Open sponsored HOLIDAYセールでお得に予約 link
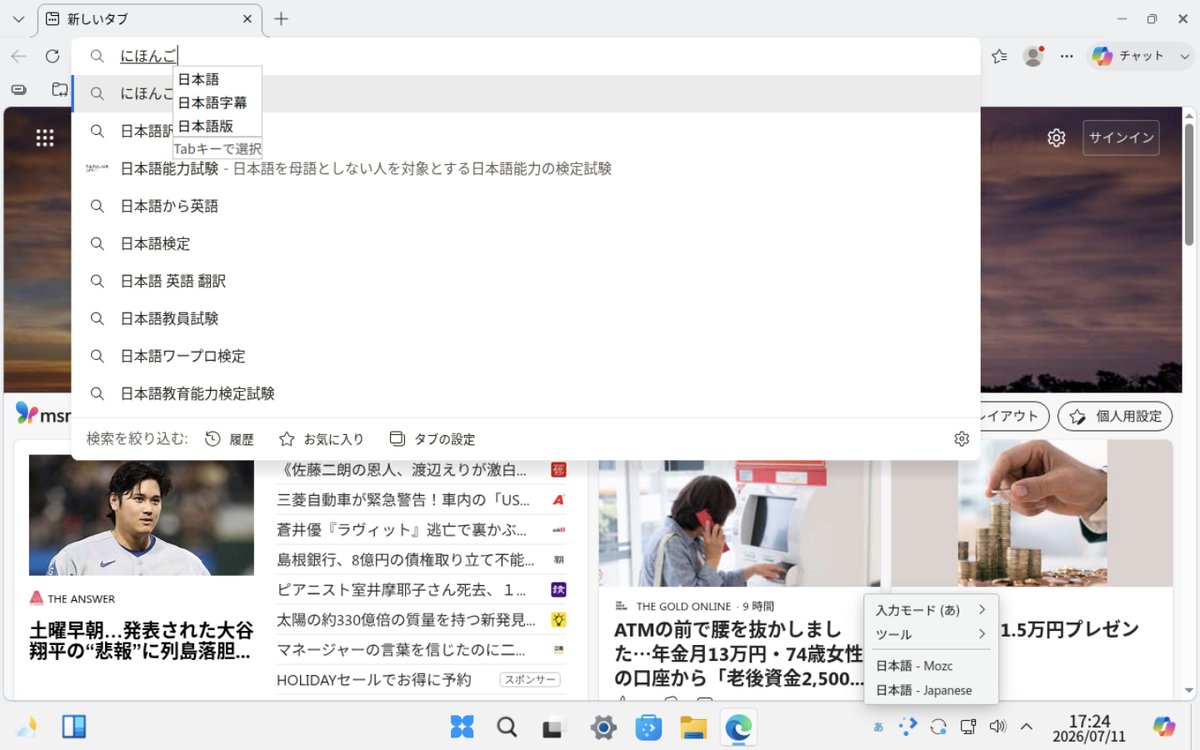 click(x=374, y=679)
